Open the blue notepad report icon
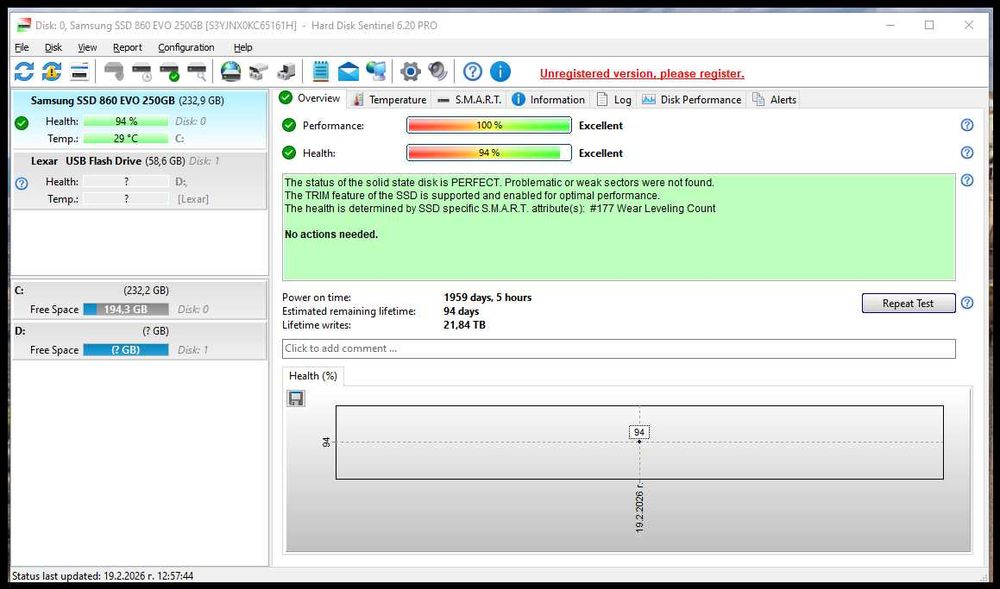This screenshot has height=589, width=1000. 321,71
